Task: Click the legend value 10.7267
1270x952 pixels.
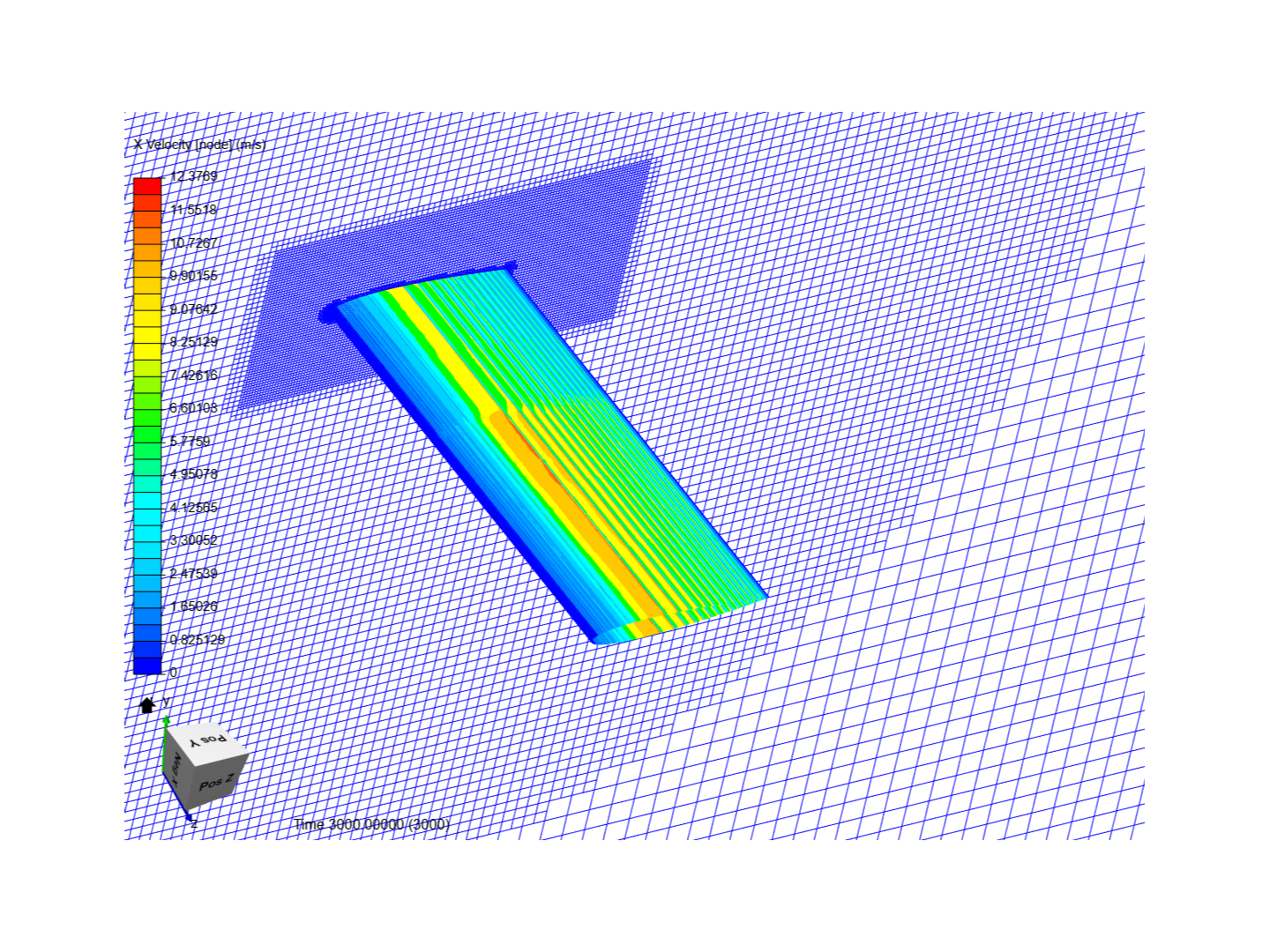Action: tap(193, 242)
